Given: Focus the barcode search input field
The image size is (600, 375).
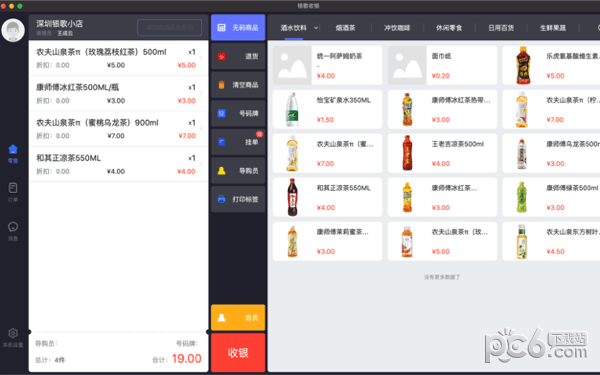Looking at the screenshot, I should [x=170, y=28].
